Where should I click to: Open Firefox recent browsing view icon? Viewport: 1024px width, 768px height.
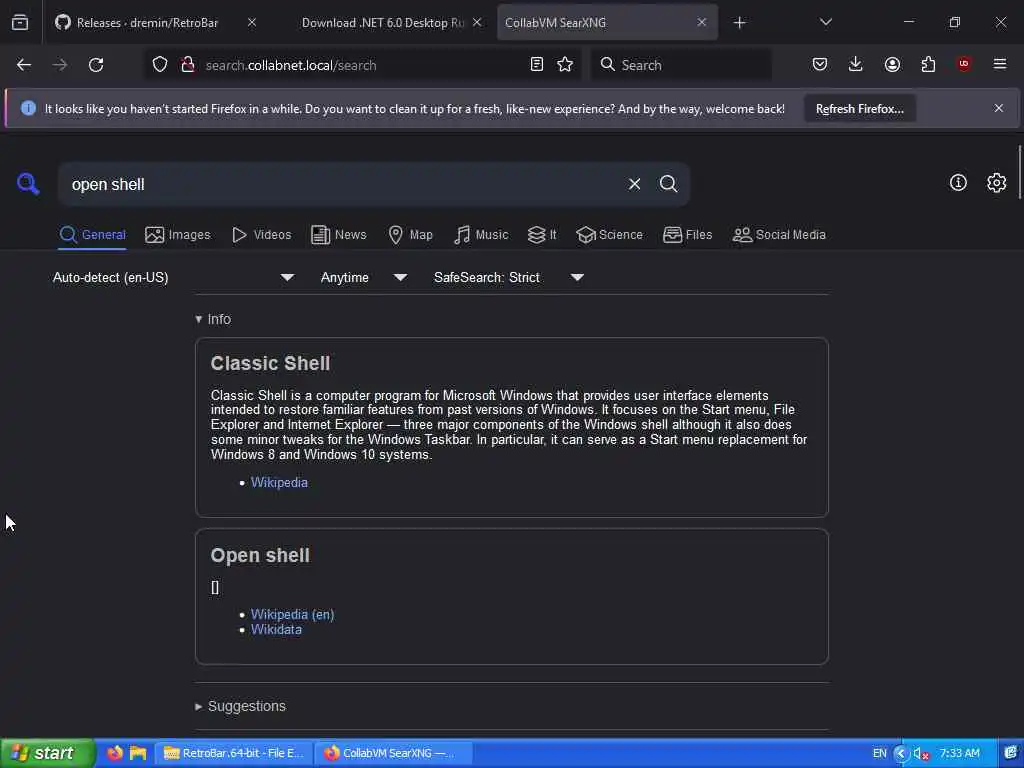click(20, 23)
